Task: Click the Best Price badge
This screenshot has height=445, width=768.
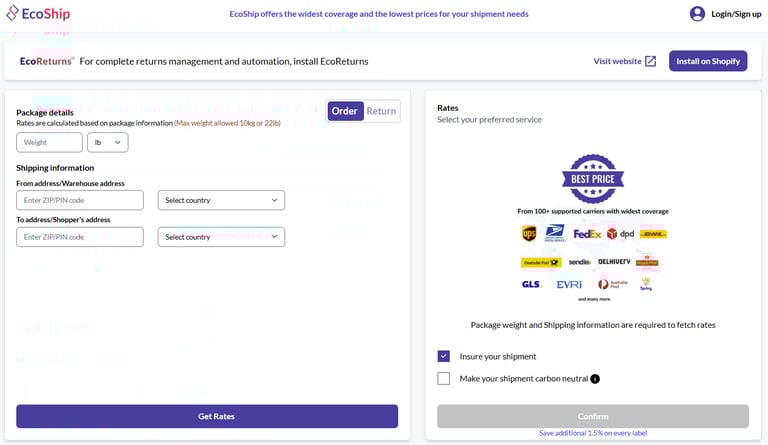Action: point(592,179)
